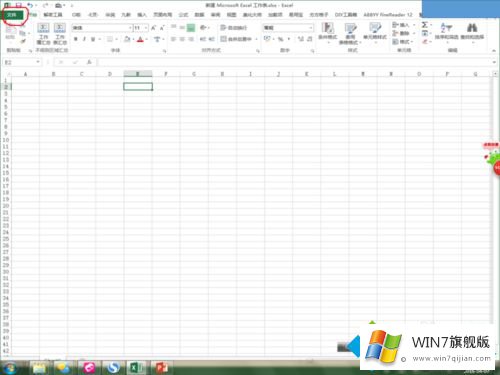Open the font name dropdown
This screenshot has width=500, height=375.
pos(130,28)
